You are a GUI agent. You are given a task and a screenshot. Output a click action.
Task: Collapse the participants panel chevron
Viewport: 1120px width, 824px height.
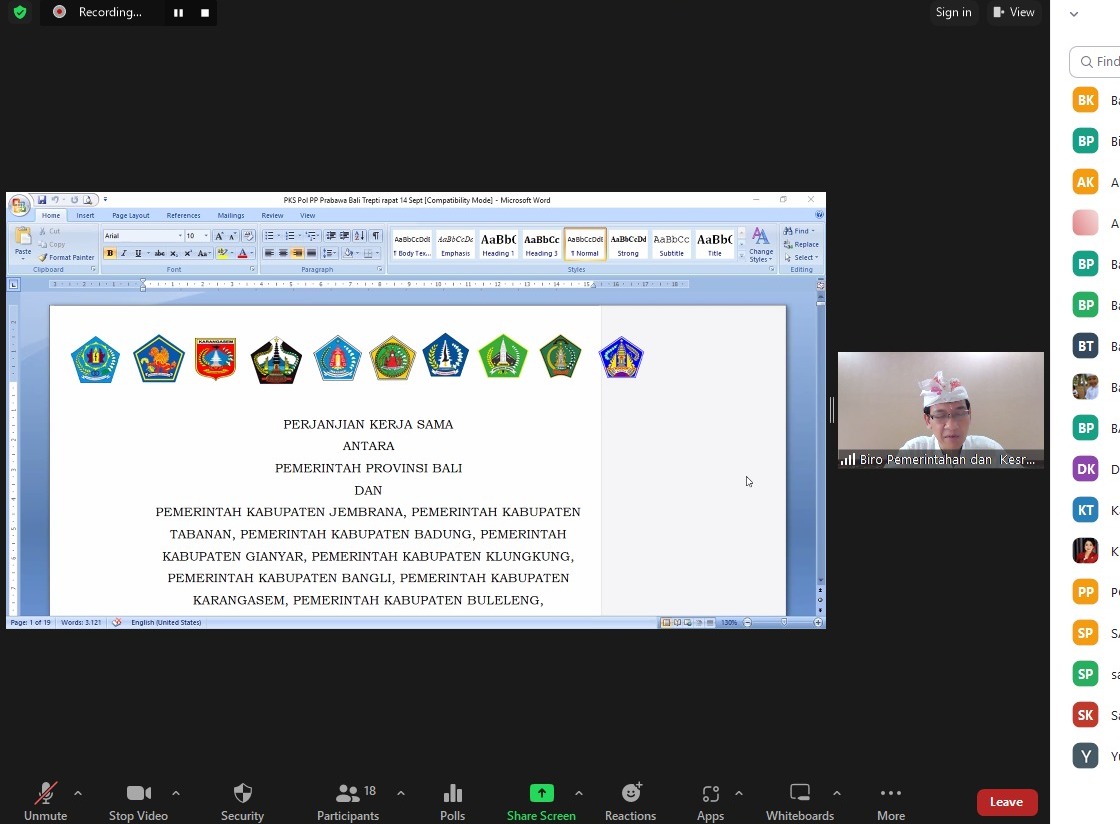coord(1074,14)
